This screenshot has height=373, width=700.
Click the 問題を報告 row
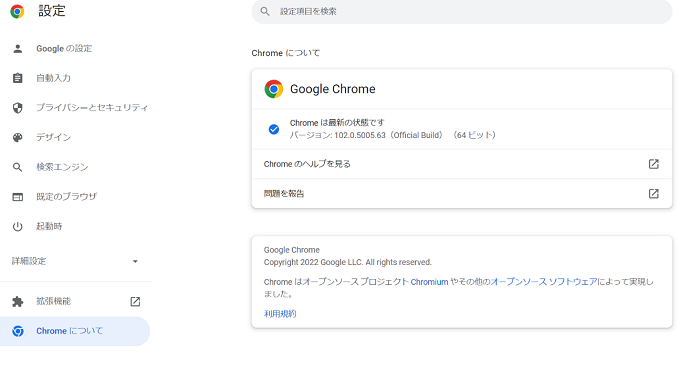point(462,194)
